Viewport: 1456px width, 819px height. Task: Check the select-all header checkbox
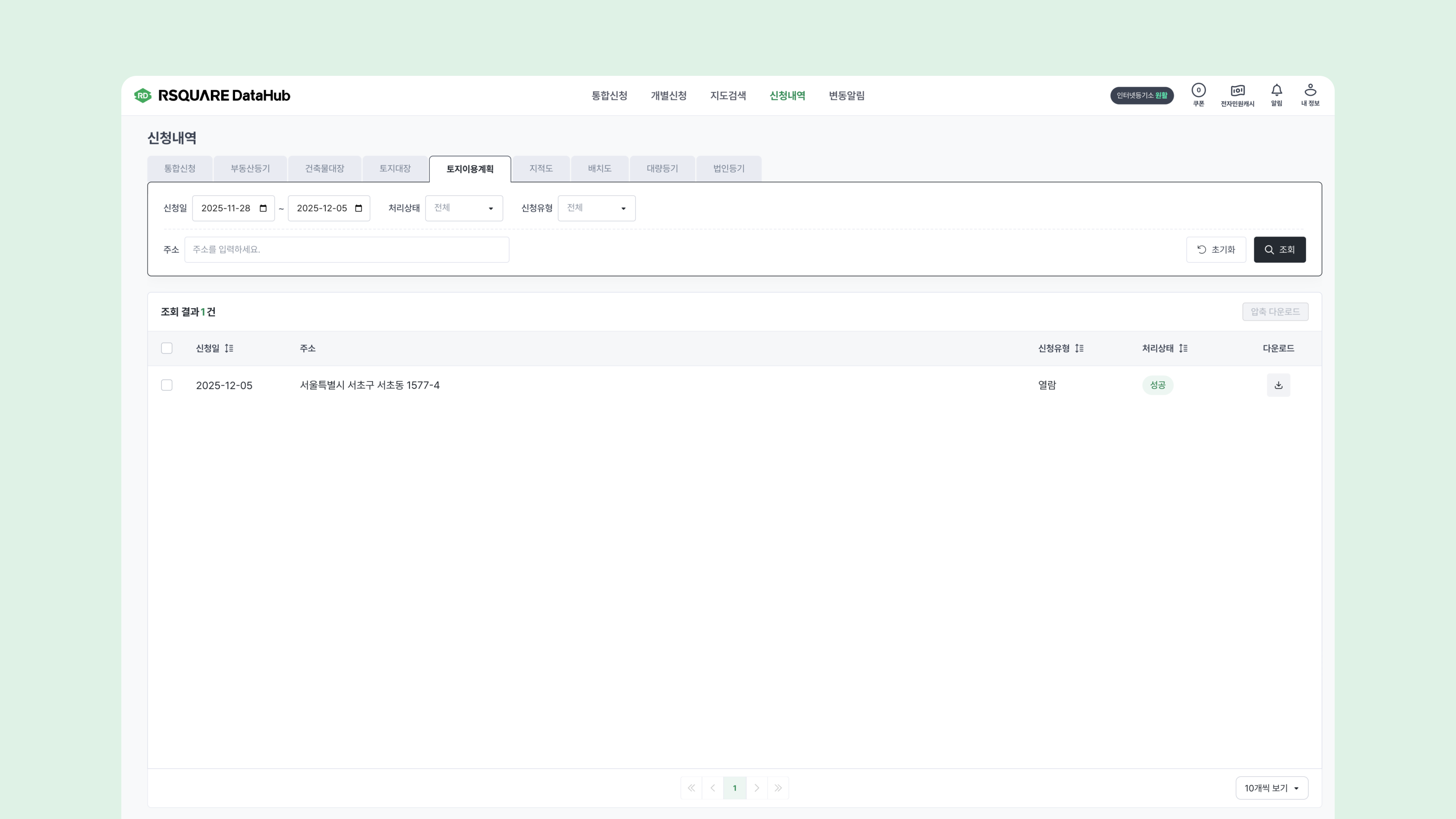pyautogui.click(x=167, y=348)
